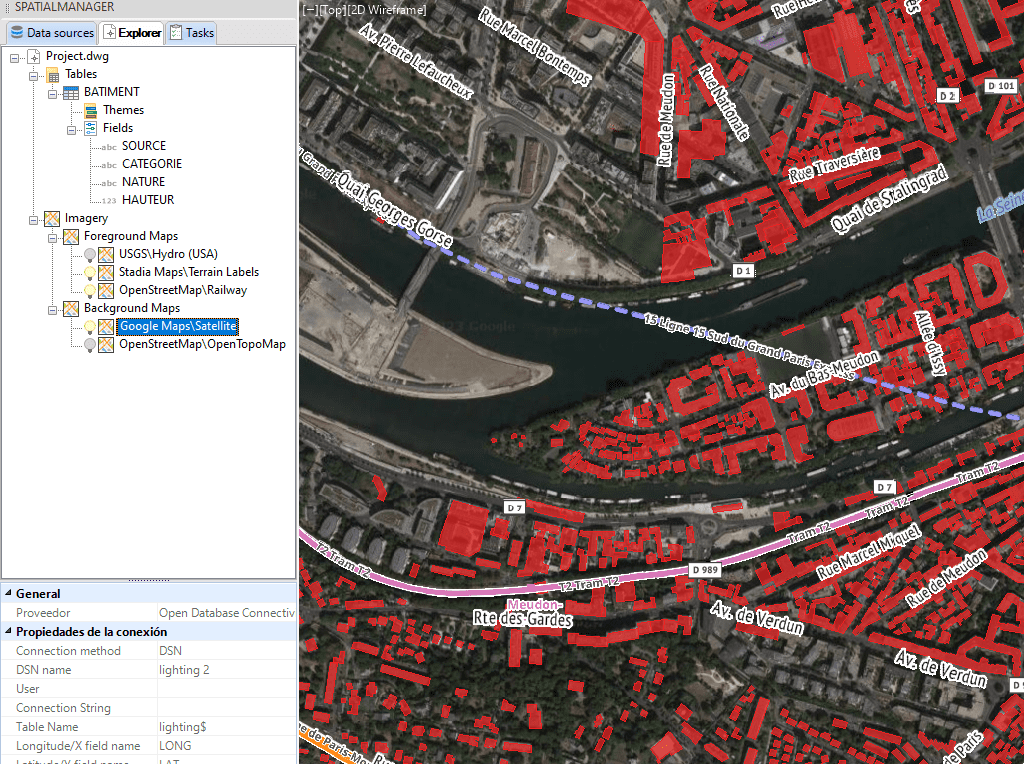
Task: Open the [-] viewport controls menu
Action: pos(310,10)
